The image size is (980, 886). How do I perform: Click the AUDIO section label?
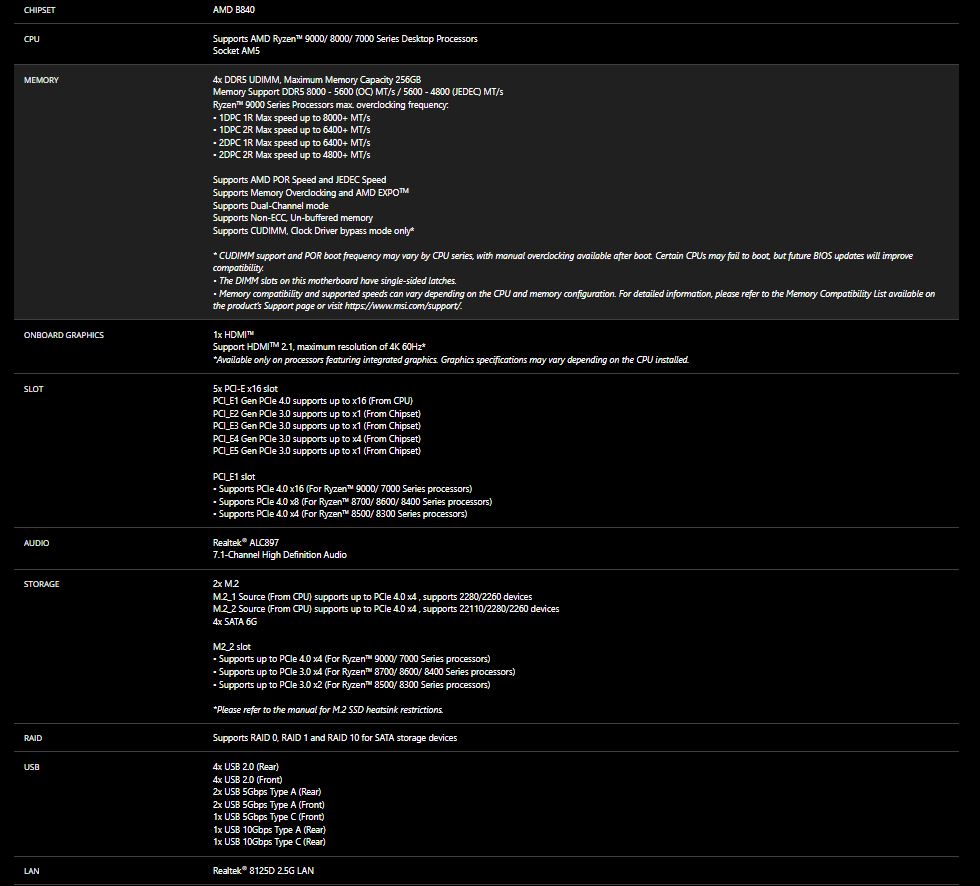(36, 543)
